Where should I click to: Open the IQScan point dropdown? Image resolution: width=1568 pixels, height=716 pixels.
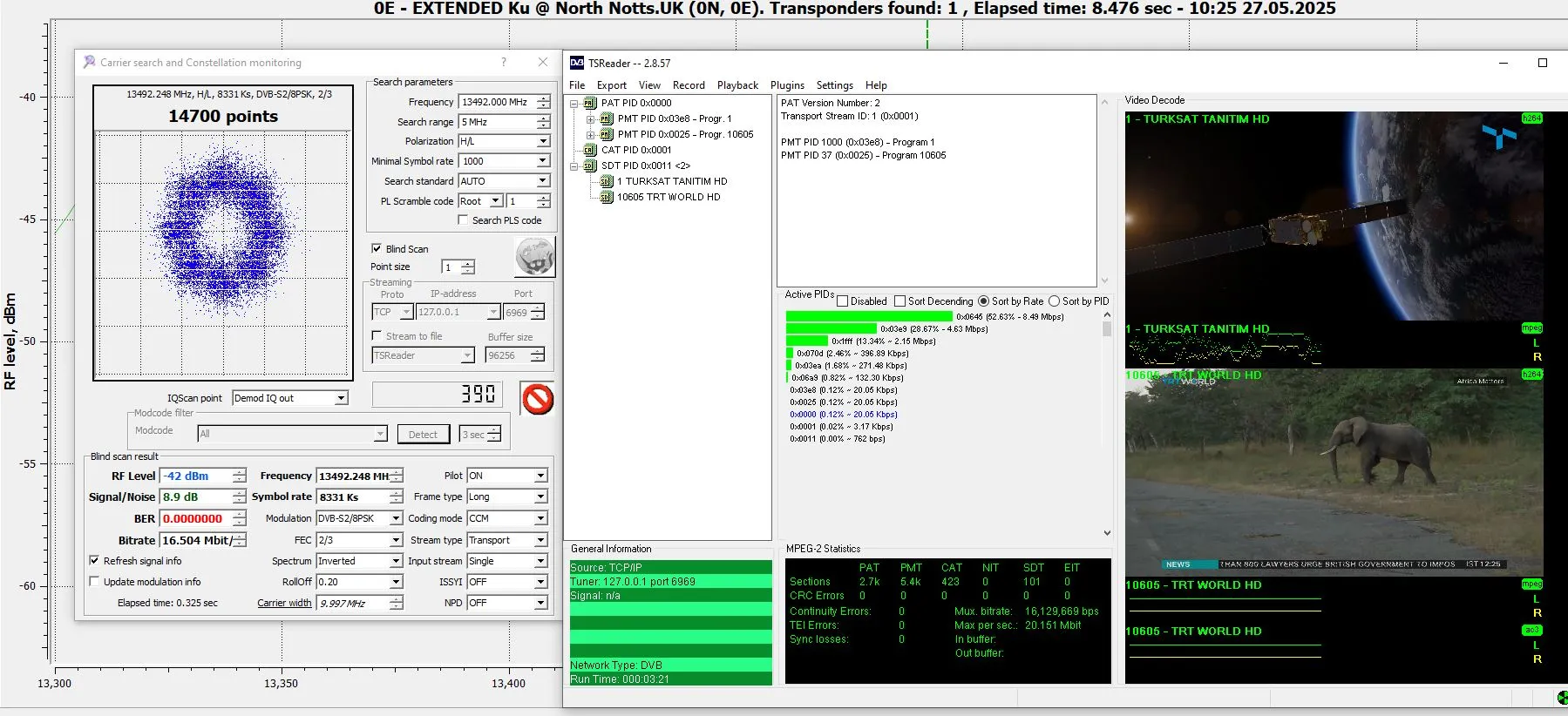342,398
